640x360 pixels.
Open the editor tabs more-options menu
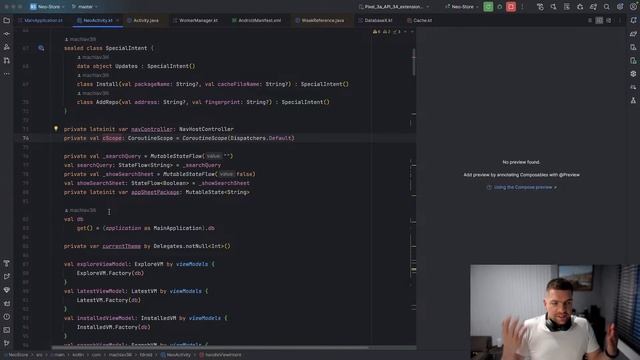[x=620, y=20]
